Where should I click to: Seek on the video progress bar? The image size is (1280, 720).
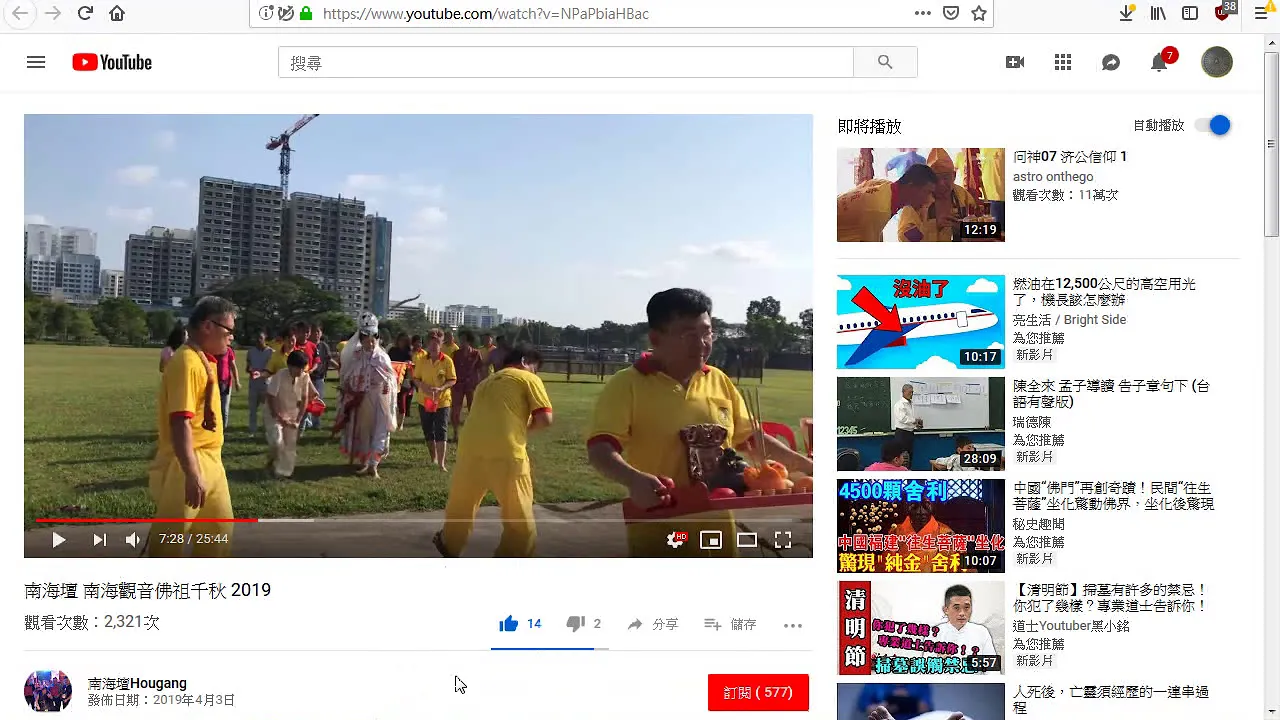coord(418,520)
